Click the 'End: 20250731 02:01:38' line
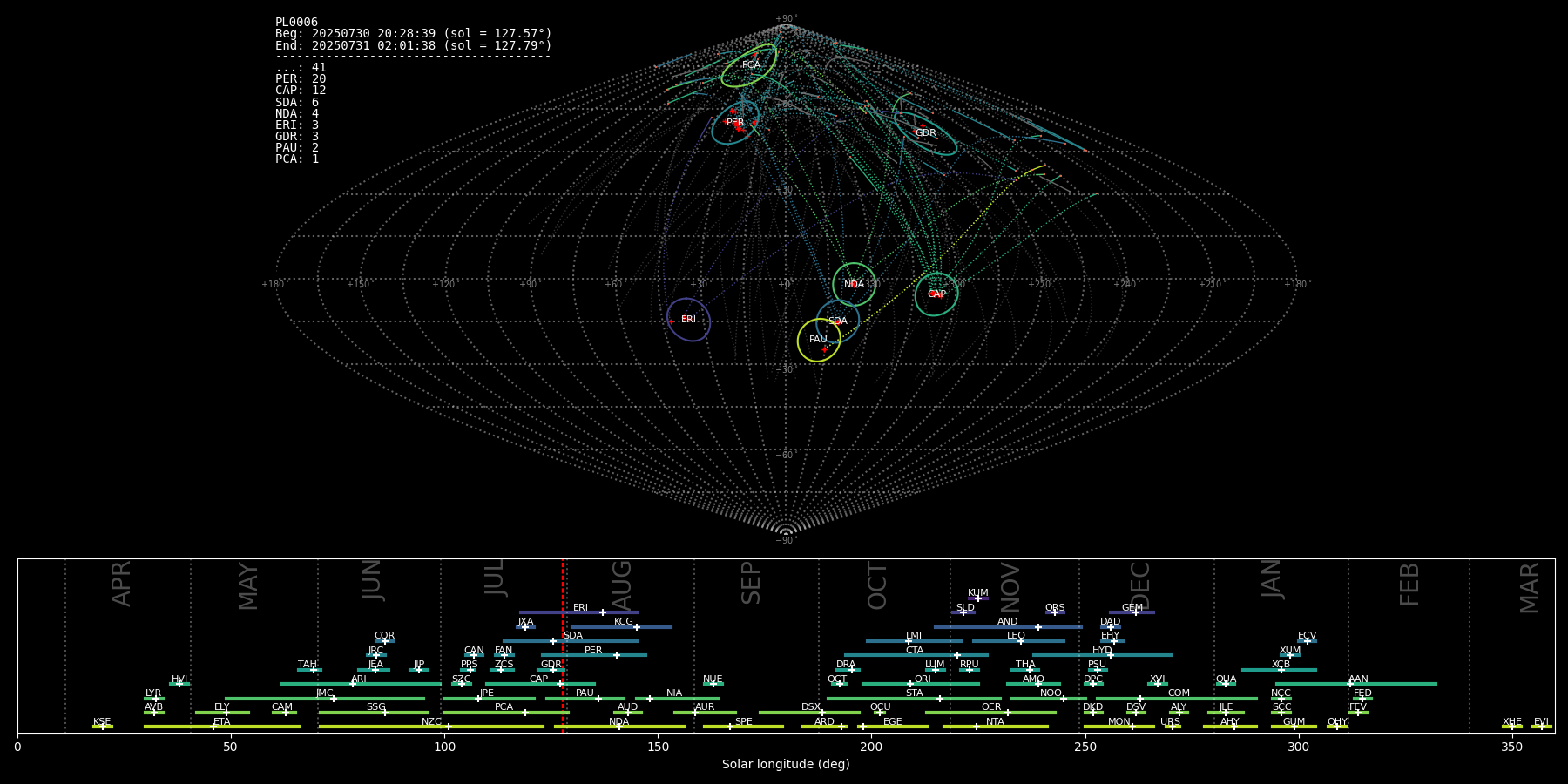Viewport: 1568px width, 784px height. 414,45
